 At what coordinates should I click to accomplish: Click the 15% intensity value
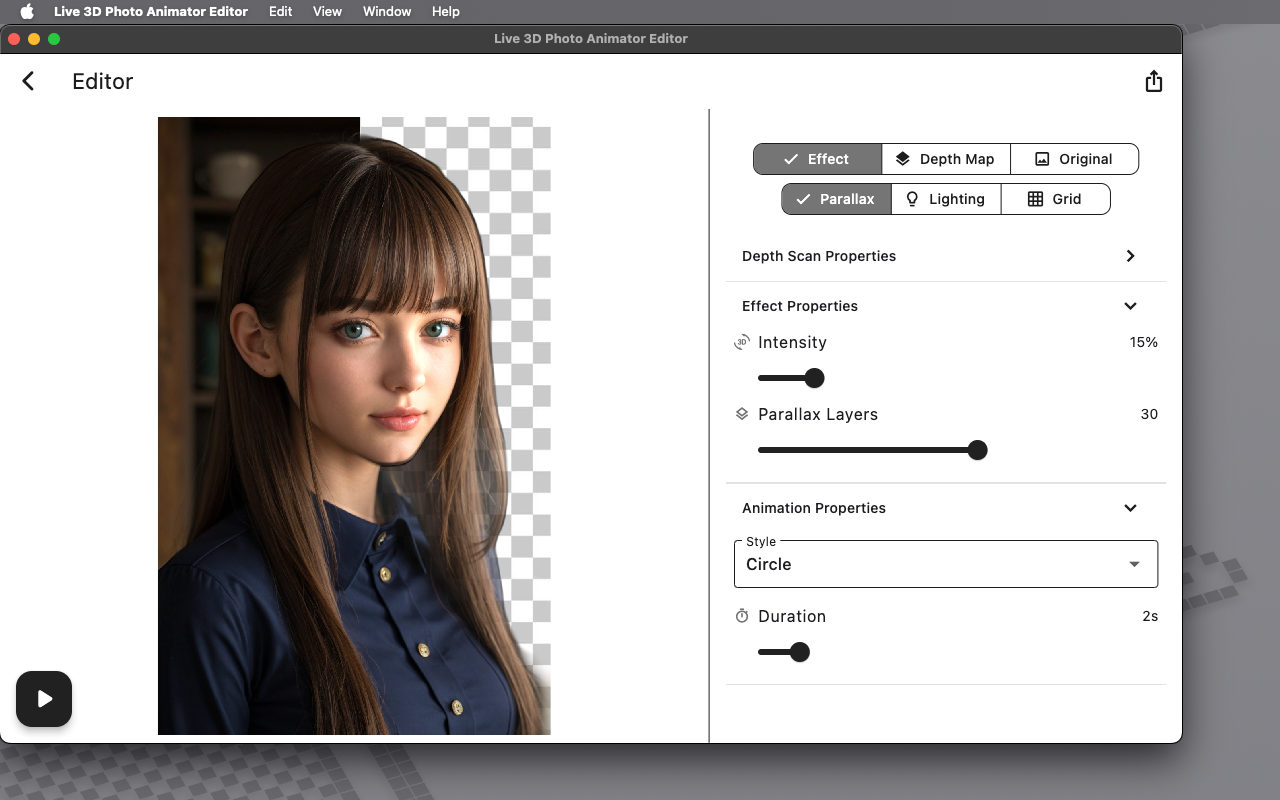pyautogui.click(x=1143, y=342)
